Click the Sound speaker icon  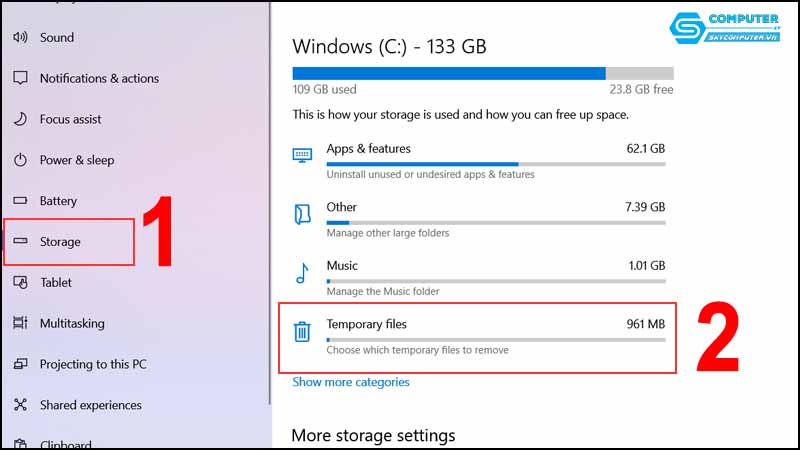coord(20,38)
